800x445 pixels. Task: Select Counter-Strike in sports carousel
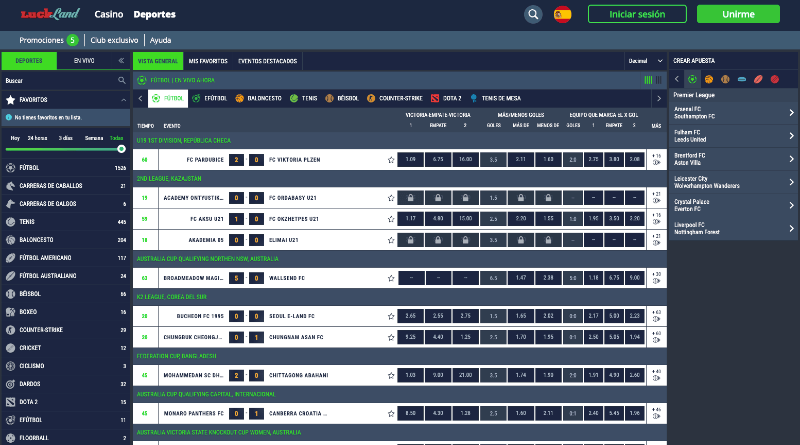coord(395,98)
